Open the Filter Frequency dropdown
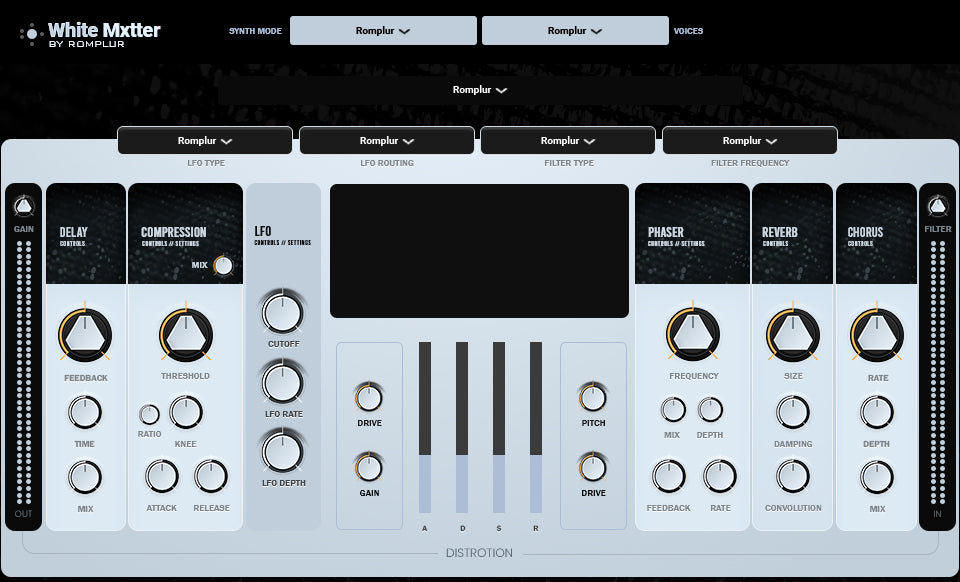 (x=750, y=141)
